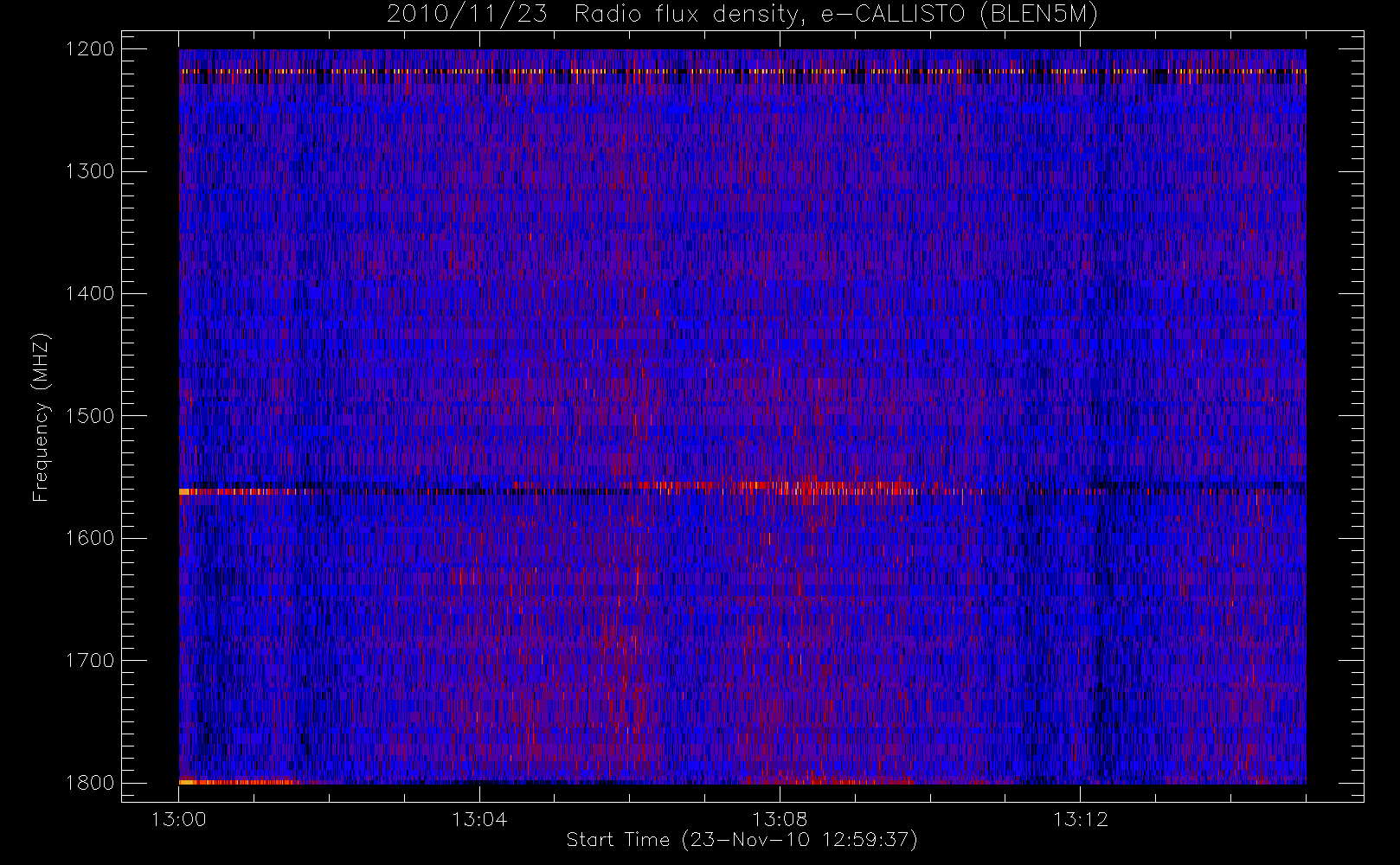Select the 1300 frequency tick label

[x=90, y=171]
